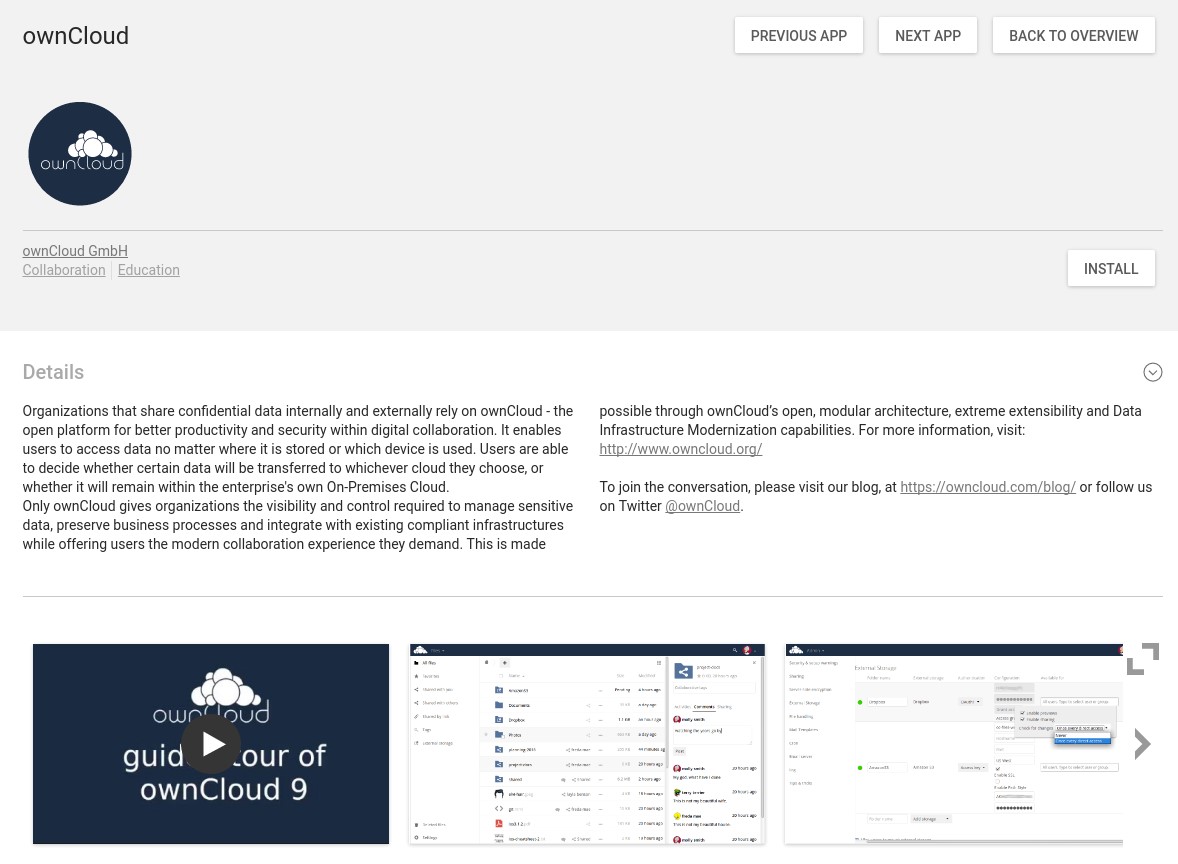The height and width of the screenshot is (864, 1178).
Task: Open the owncloud.com blog link
Action: tap(987, 487)
